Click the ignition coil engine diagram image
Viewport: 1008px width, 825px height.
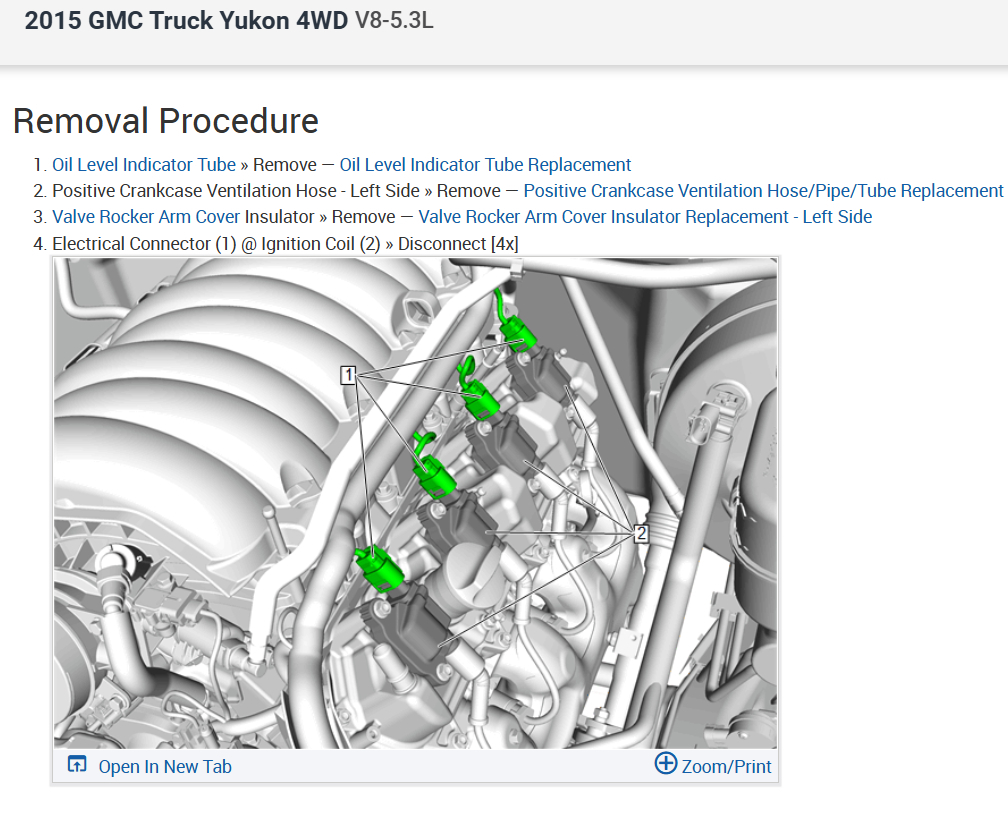(x=415, y=503)
